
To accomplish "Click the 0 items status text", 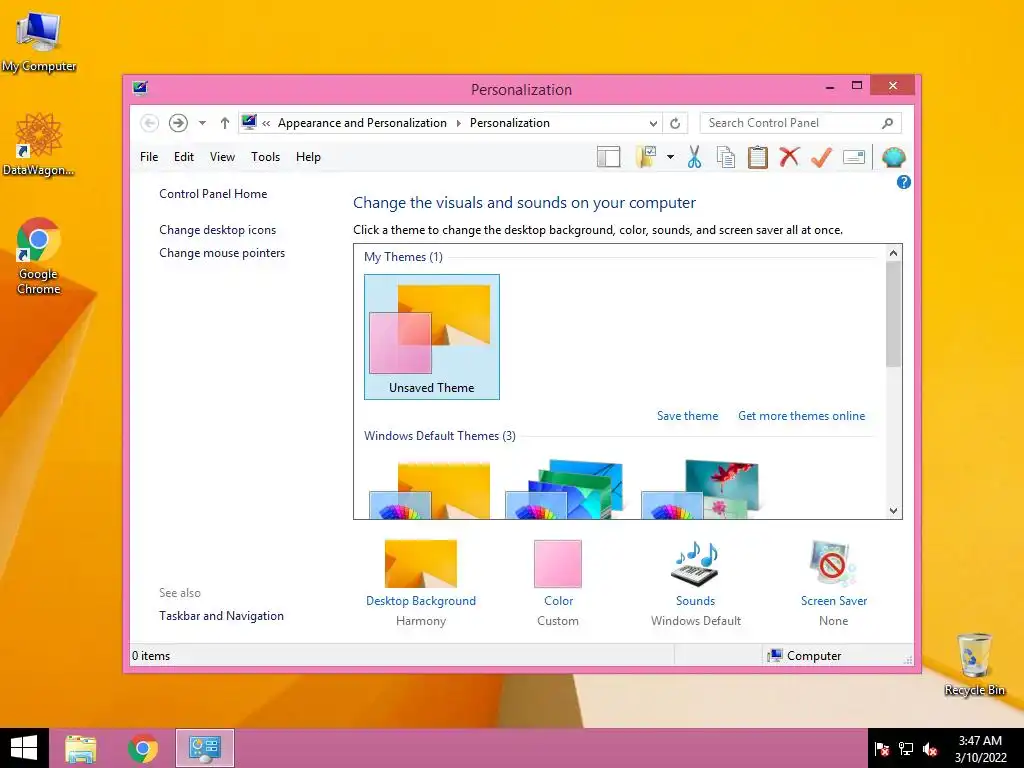I will (151, 656).
